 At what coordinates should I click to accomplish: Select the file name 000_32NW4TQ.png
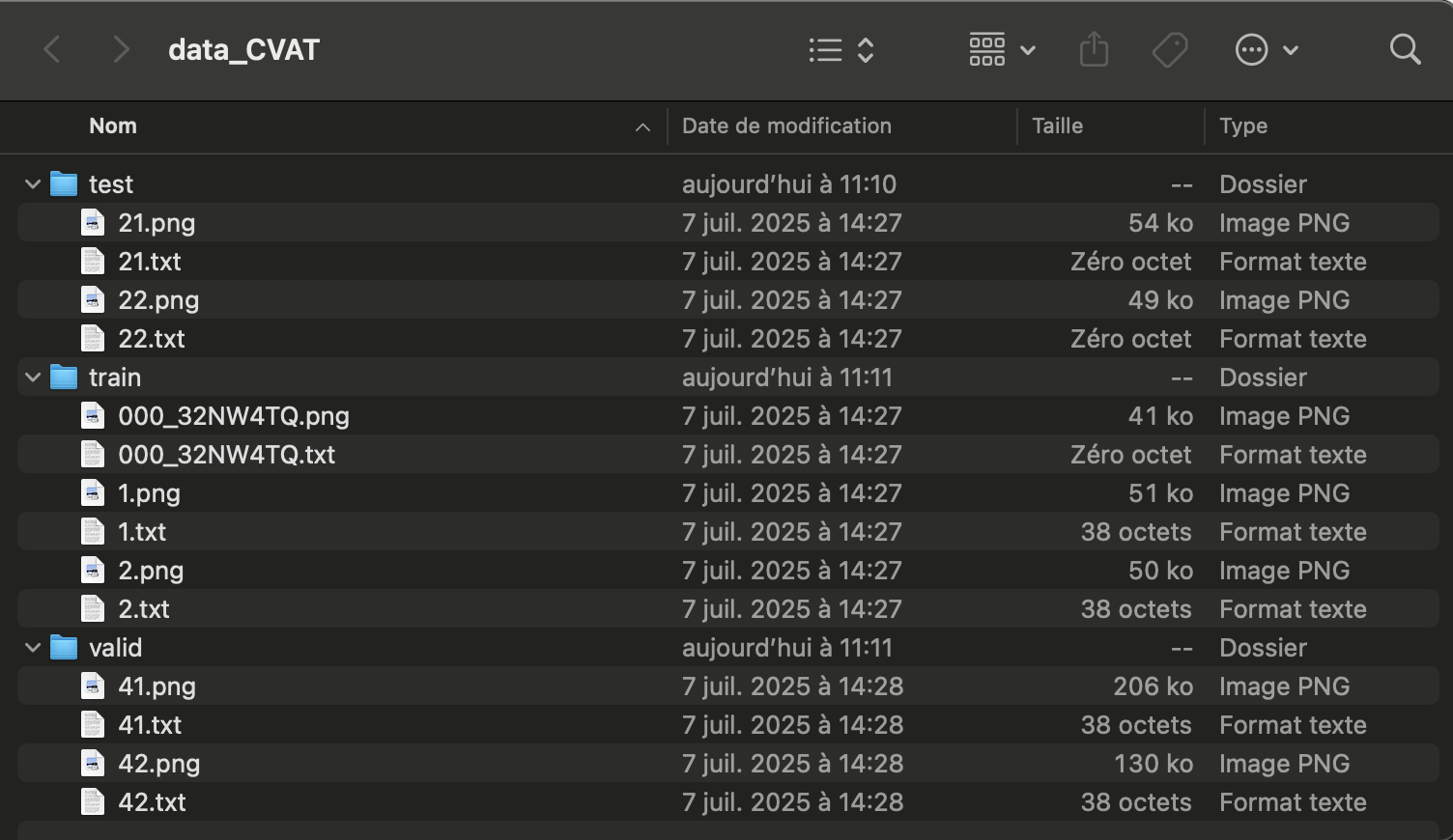(234, 416)
